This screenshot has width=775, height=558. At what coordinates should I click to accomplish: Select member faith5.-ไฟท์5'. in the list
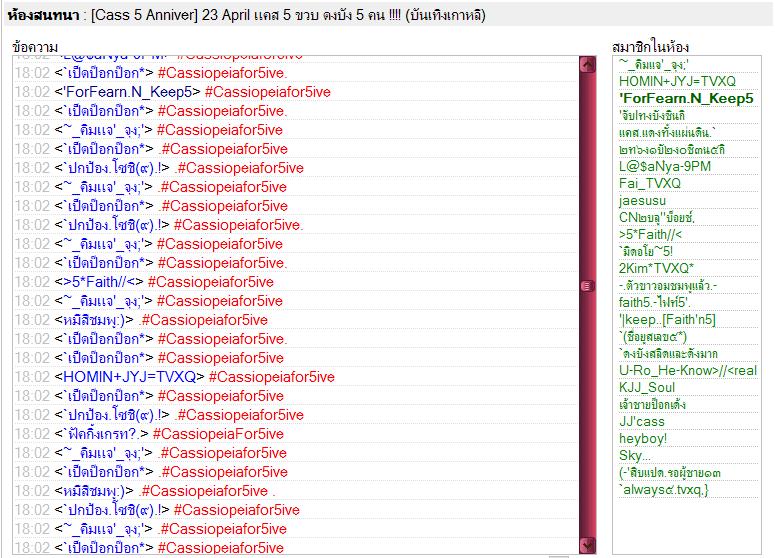tap(654, 302)
